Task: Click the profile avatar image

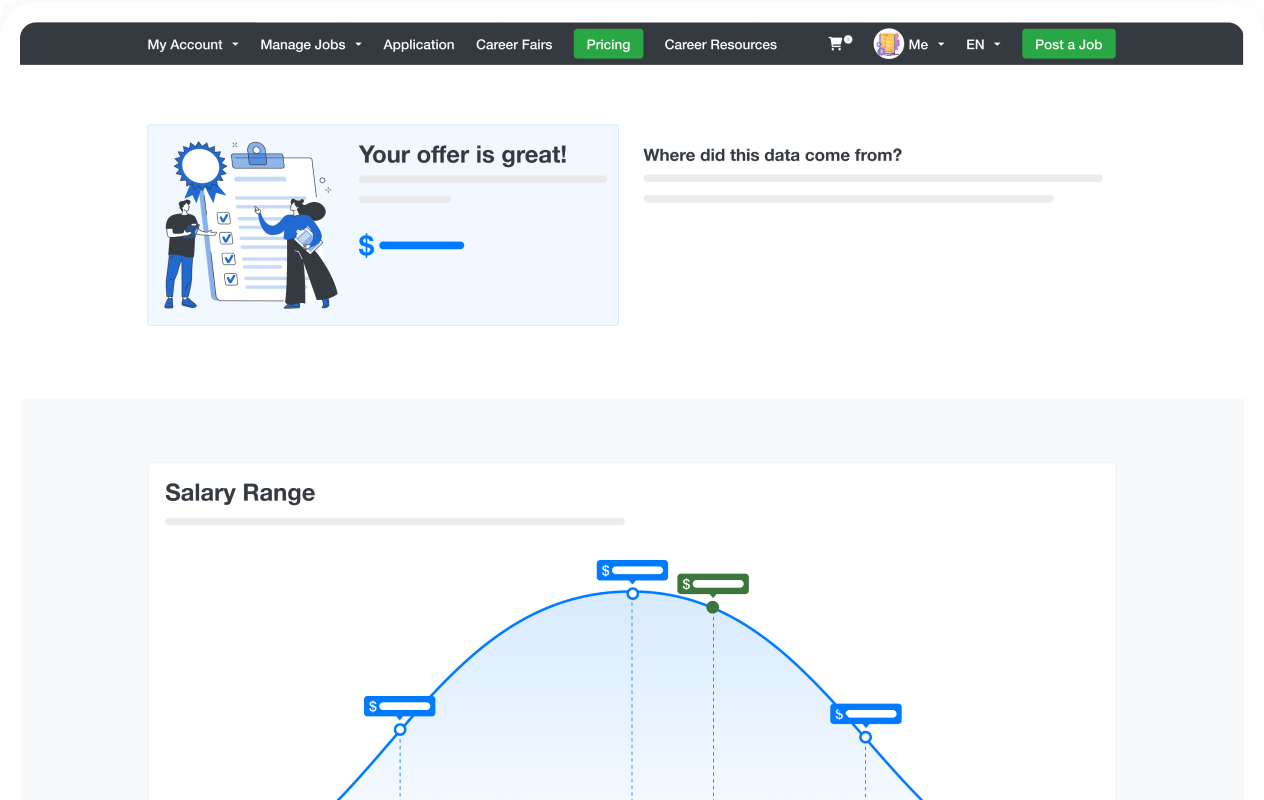Action: [x=888, y=43]
